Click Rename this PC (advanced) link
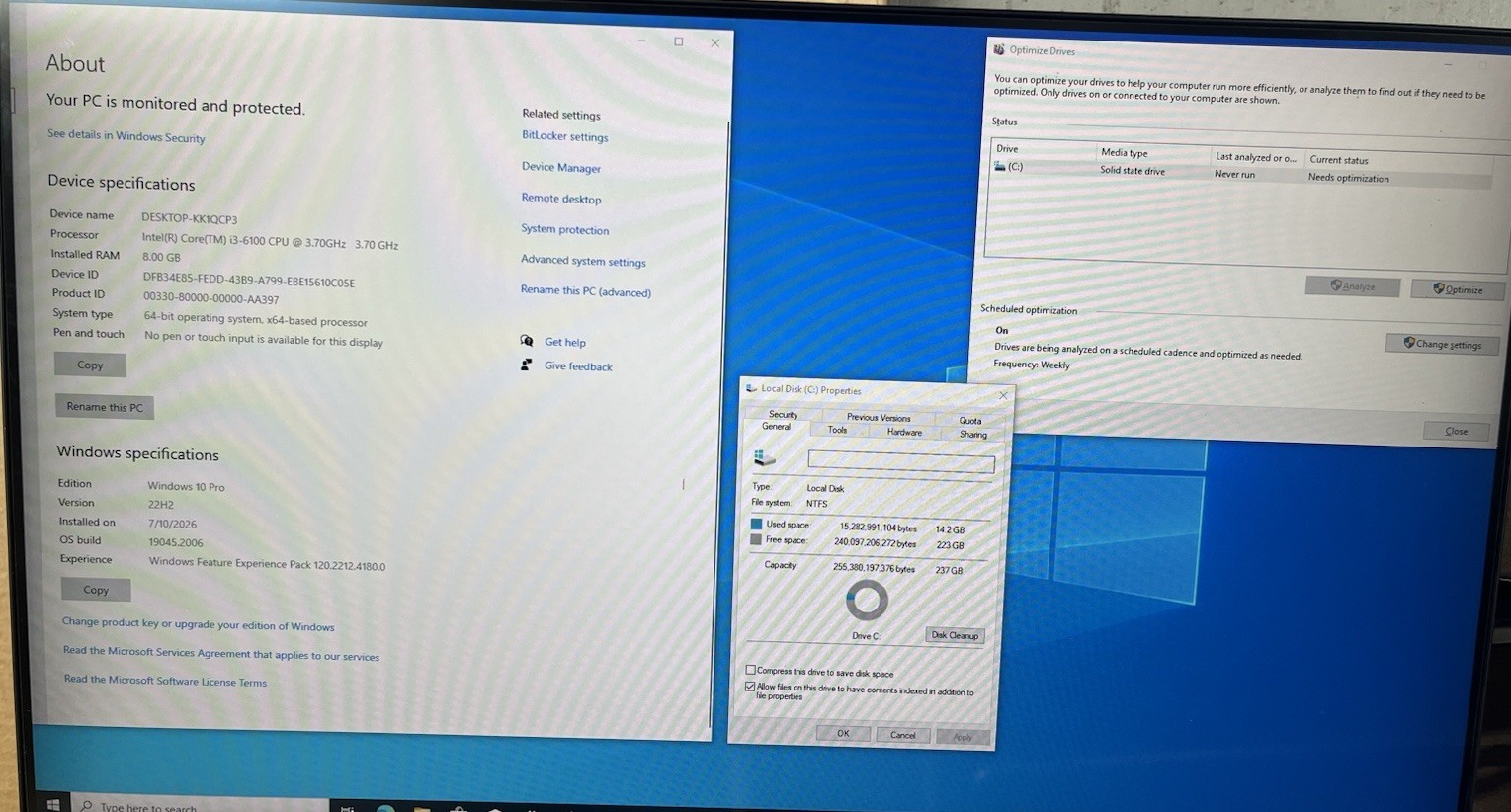Image resolution: width=1511 pixels, height=812 pixels. tap(586, 290)
